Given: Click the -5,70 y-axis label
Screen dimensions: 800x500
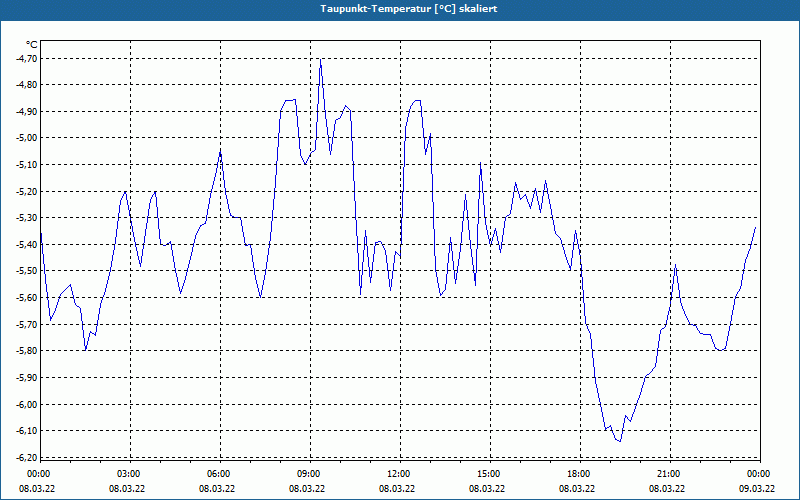Looking at the screenshot, I should [x=27, y=324].
